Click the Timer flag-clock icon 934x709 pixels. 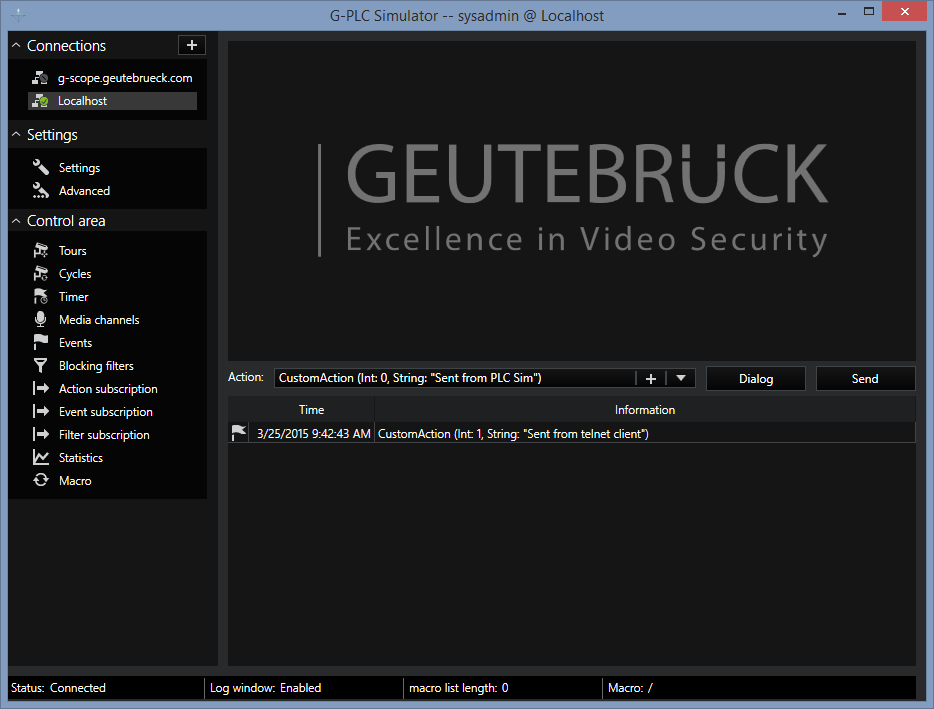click(x=41, y=297)
